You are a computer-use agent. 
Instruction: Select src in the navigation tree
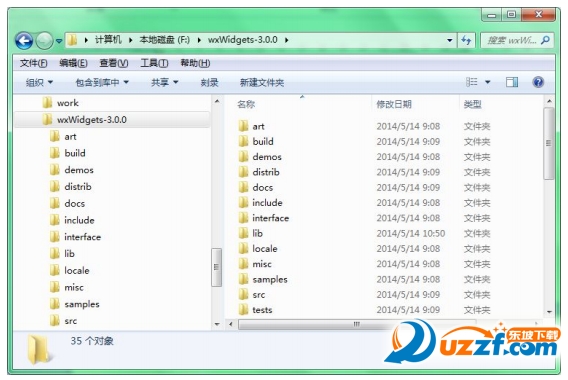pos(71,321)
